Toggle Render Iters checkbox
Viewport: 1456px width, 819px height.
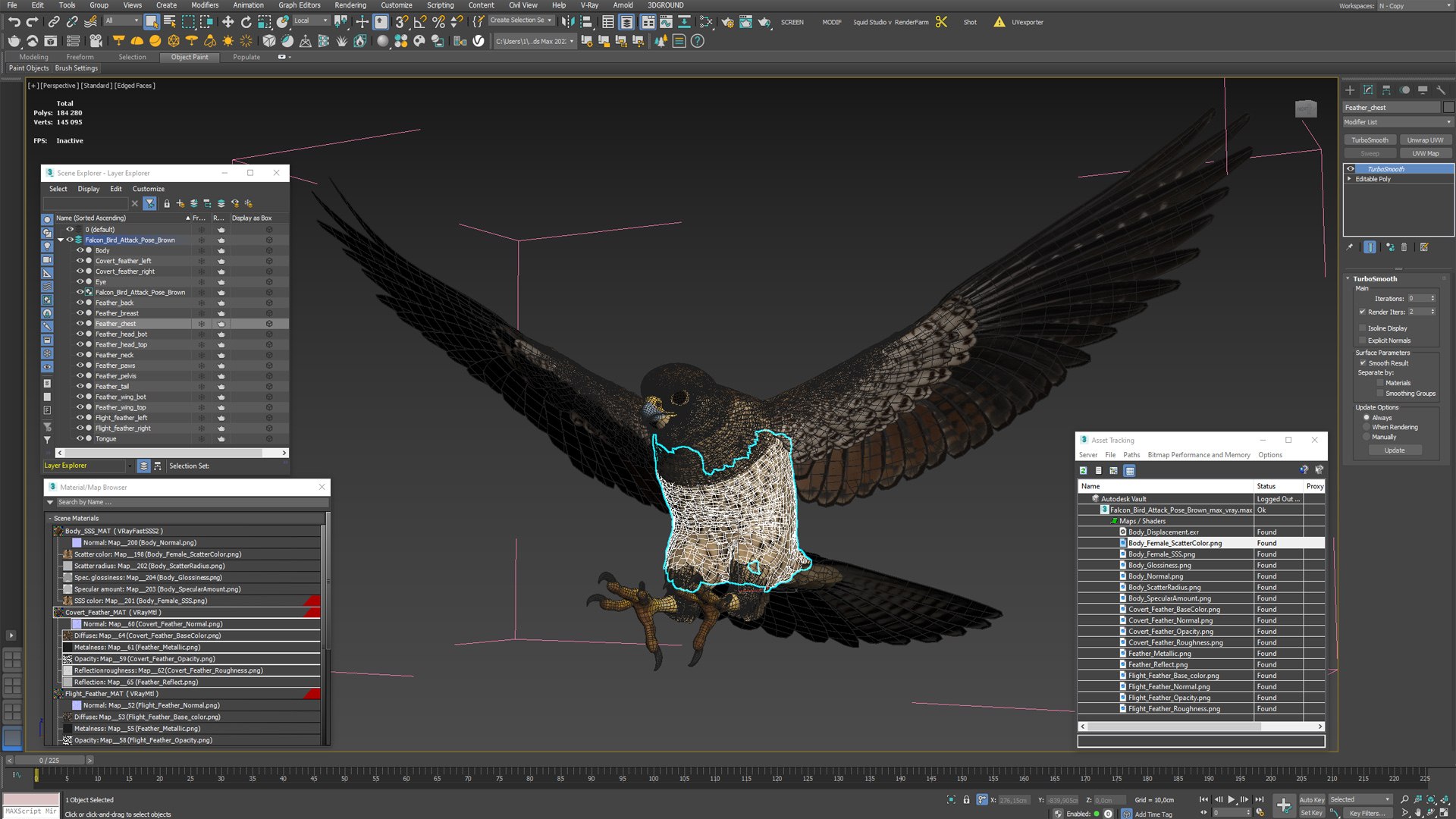pos(1363,312)
